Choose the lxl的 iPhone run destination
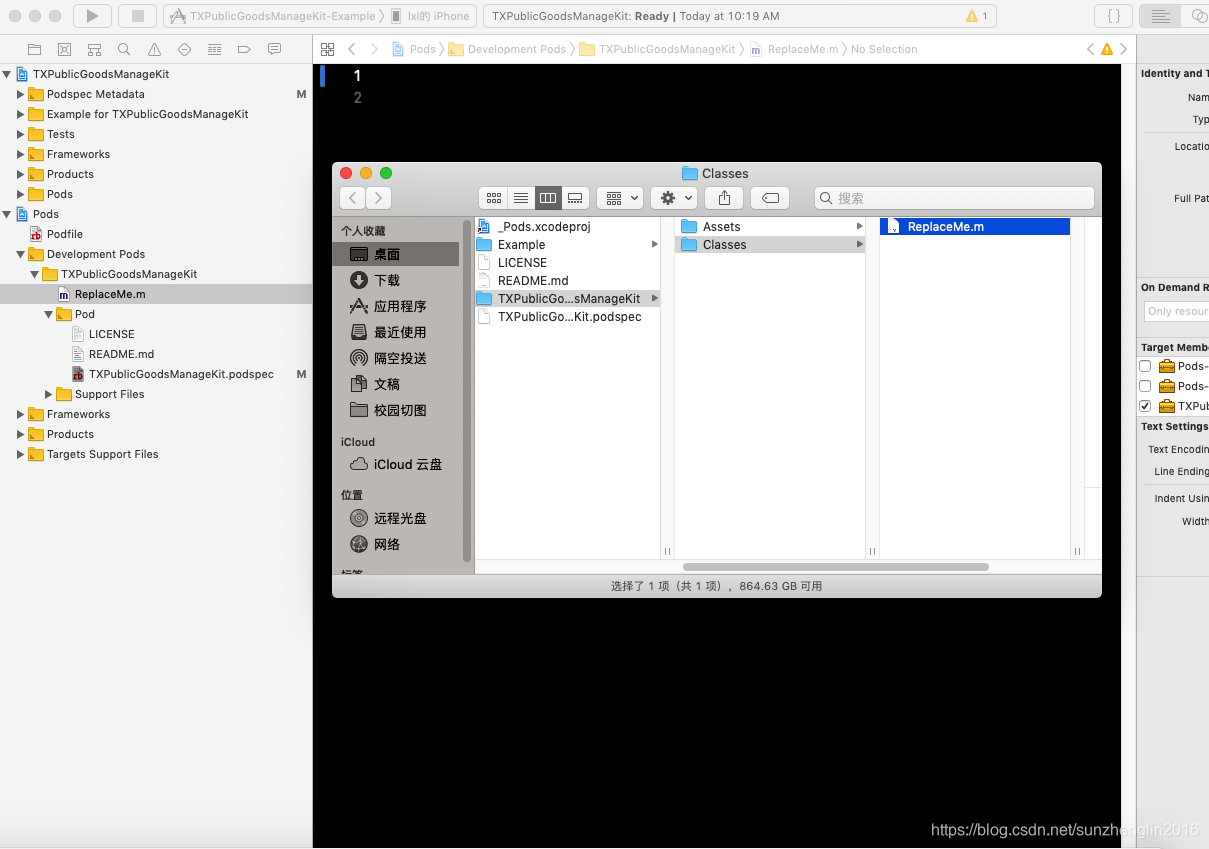The height and width of the screenshot is (849, 1209). tap(431, 16)
